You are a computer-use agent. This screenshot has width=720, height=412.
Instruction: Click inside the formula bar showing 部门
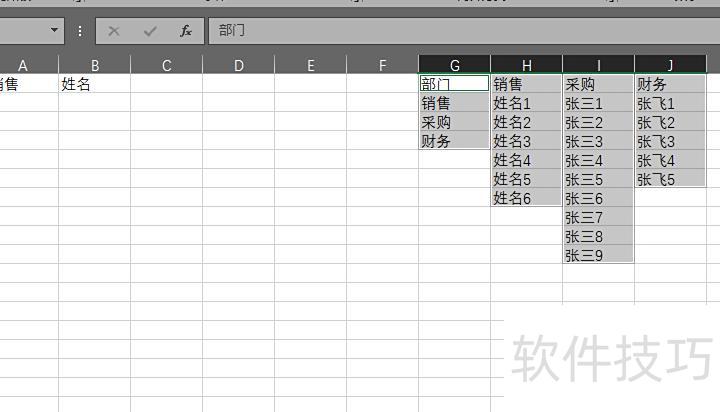[x=464, y=31]
